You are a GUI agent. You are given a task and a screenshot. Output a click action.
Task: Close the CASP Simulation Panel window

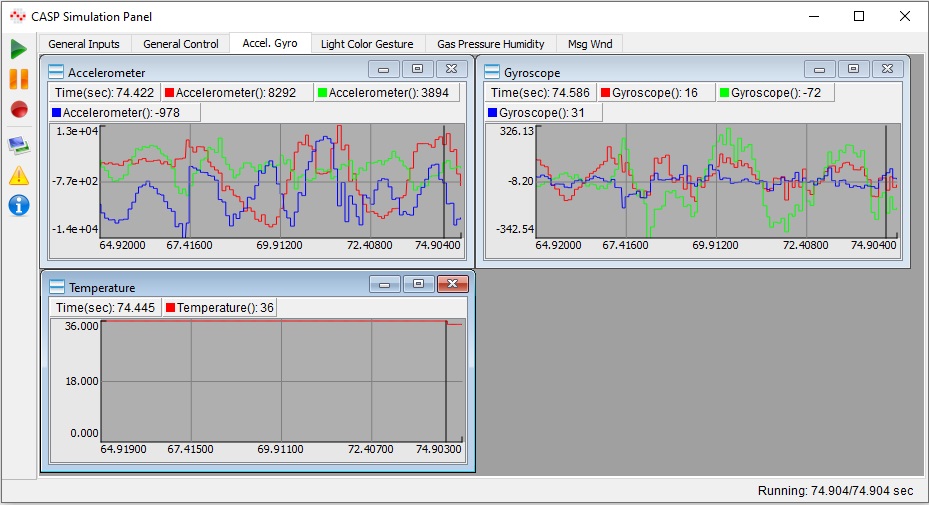[x=905, y=16]
